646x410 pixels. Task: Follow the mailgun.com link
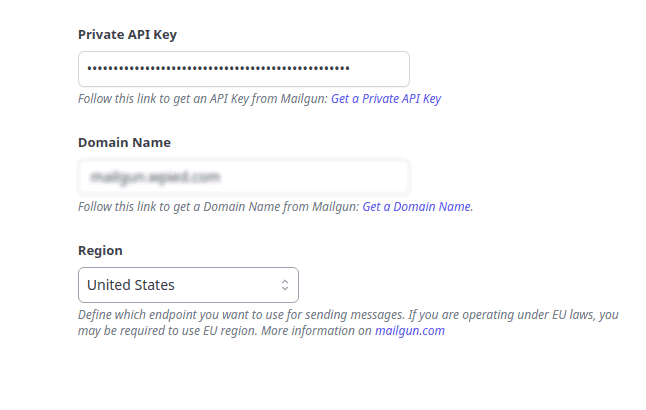[x=410, y=331]
